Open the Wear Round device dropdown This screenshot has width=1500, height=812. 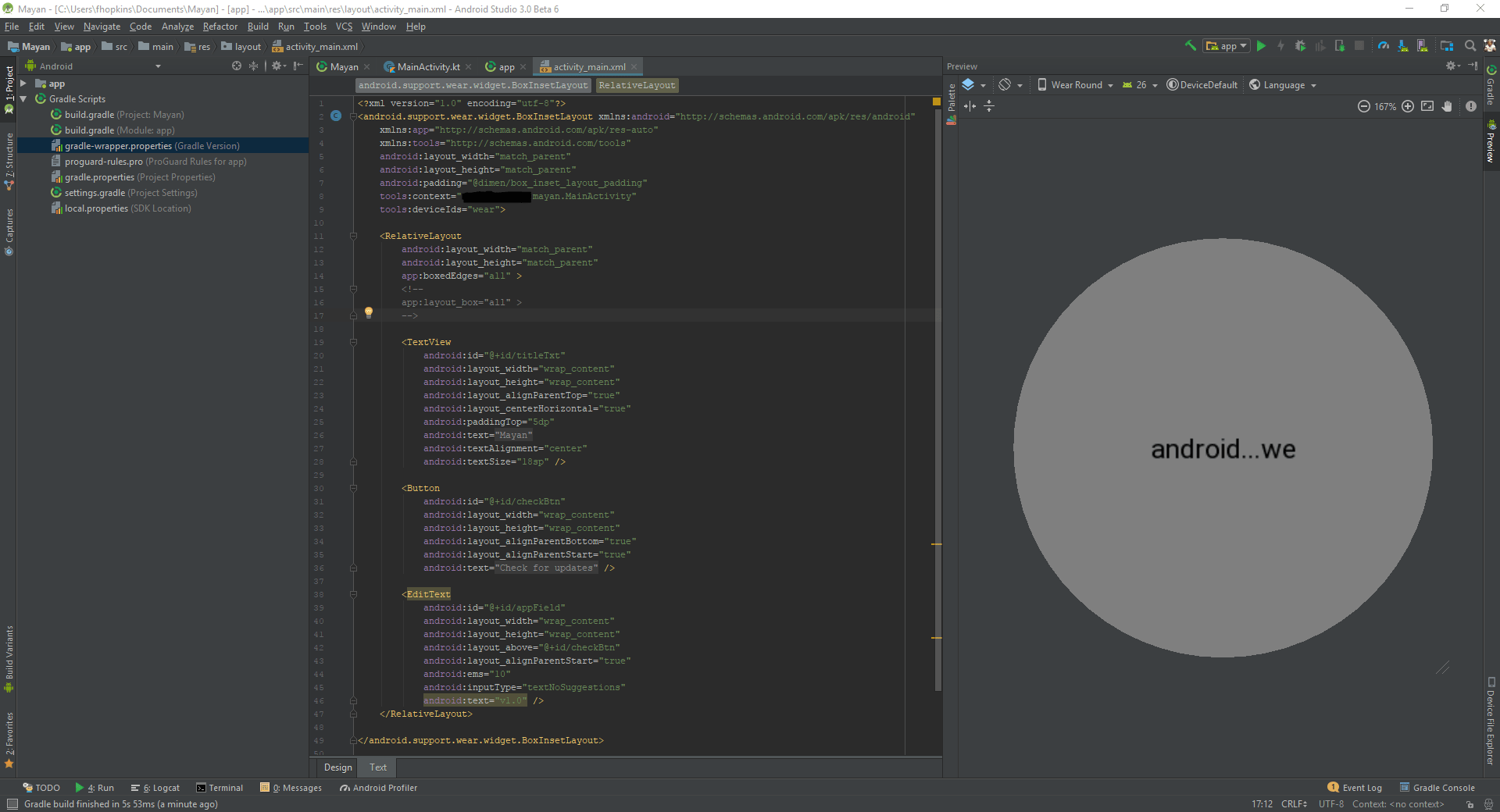tap(1075, 85)
